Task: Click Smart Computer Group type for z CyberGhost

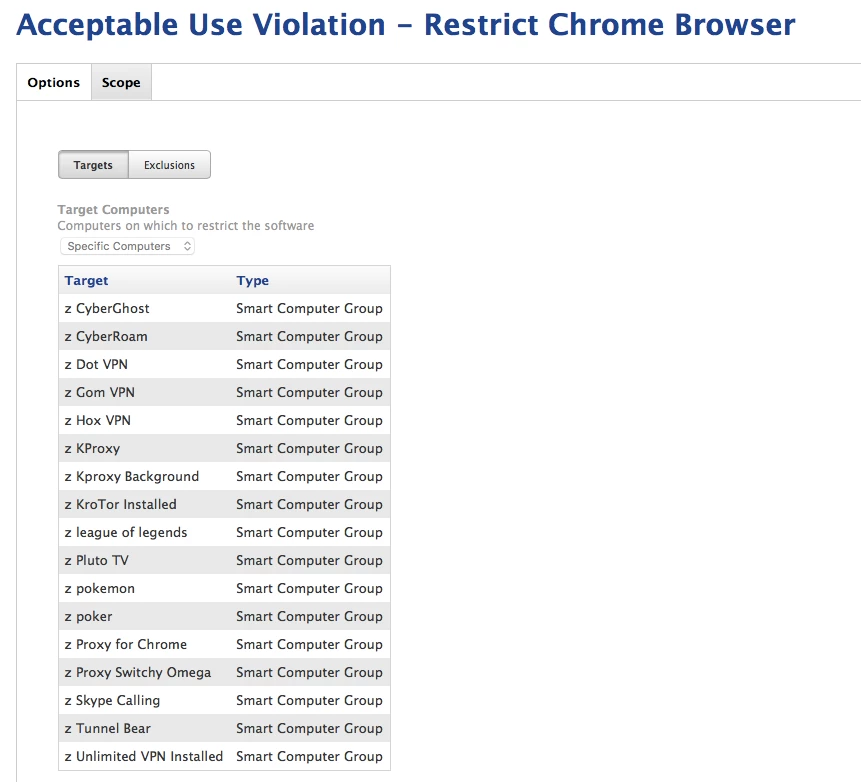Action: (x=309, y=309)
